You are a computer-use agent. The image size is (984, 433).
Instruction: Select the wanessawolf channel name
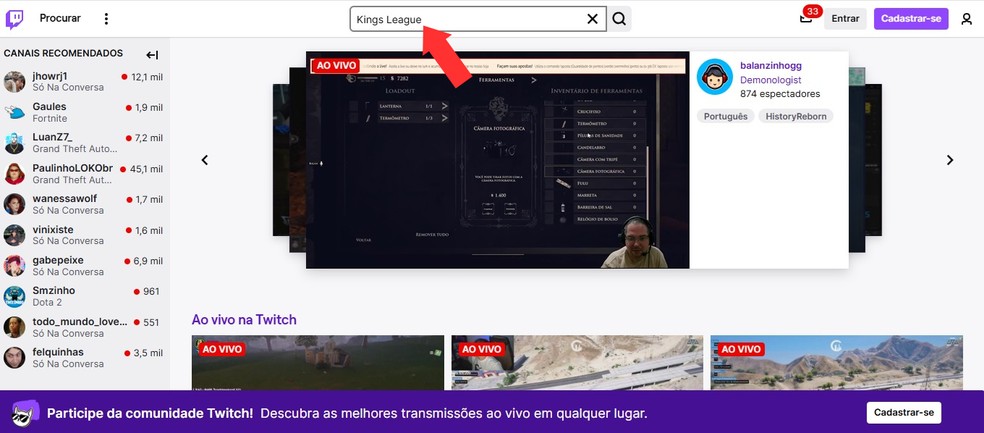65,199
